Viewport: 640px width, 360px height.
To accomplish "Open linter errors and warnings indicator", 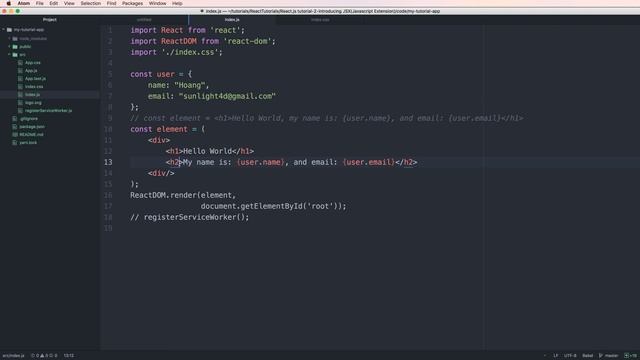I will click(x=44, y=356).
